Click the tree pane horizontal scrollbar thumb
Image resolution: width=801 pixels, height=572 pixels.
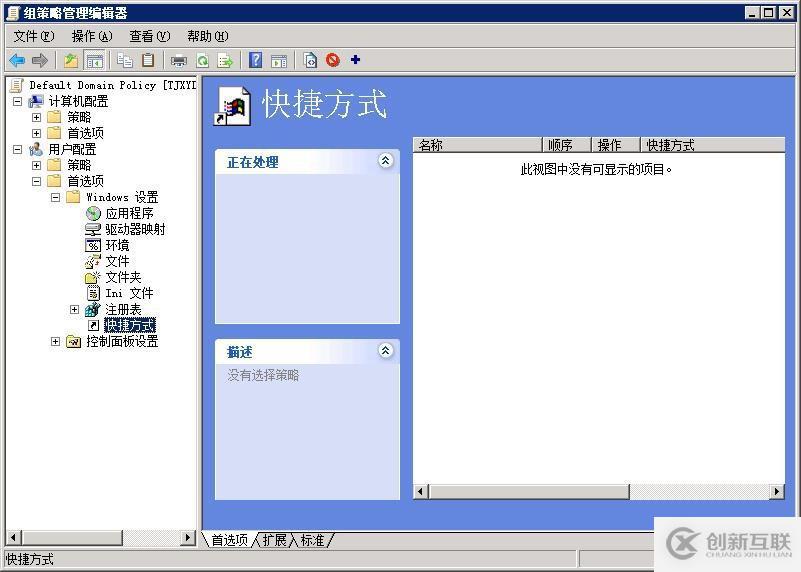coord(72,537)
